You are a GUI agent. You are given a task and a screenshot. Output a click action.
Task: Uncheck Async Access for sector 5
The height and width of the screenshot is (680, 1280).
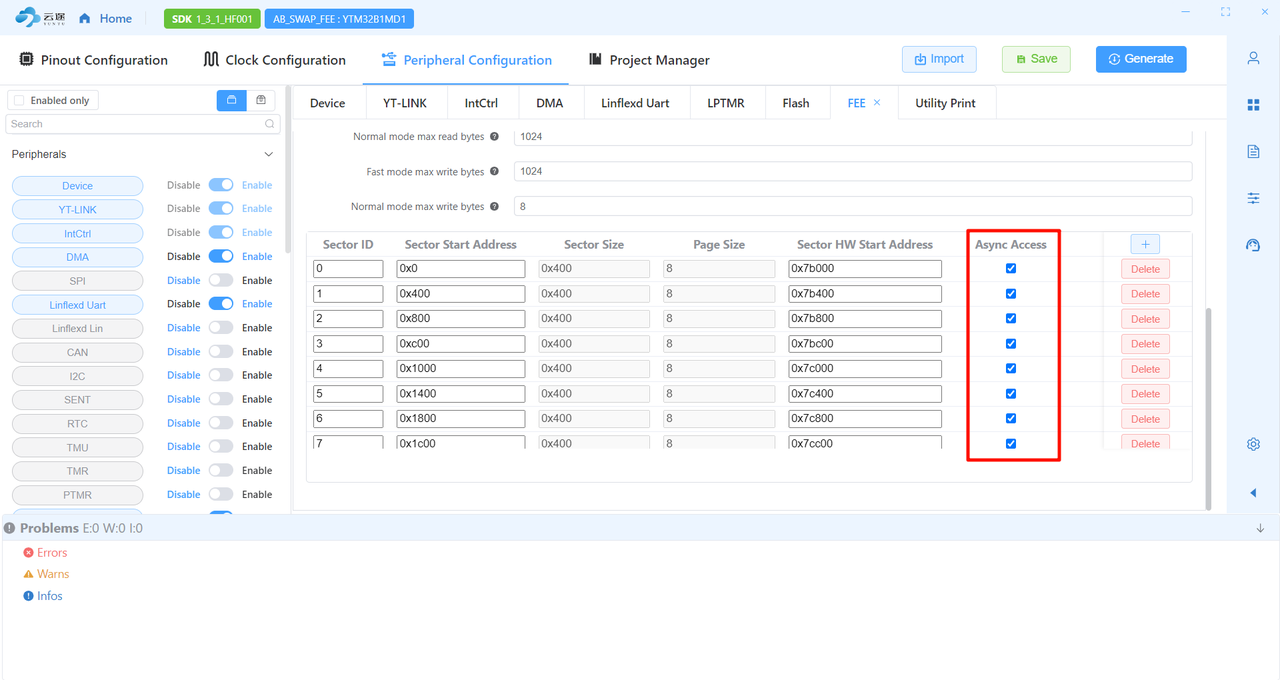1011,394
